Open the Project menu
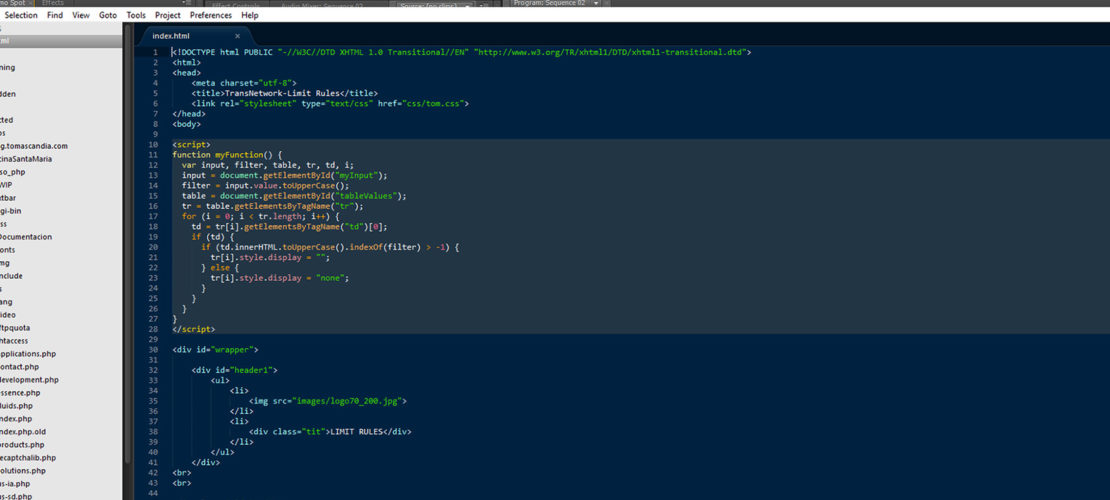This screenshot has height=500, width=1110. 168,15
